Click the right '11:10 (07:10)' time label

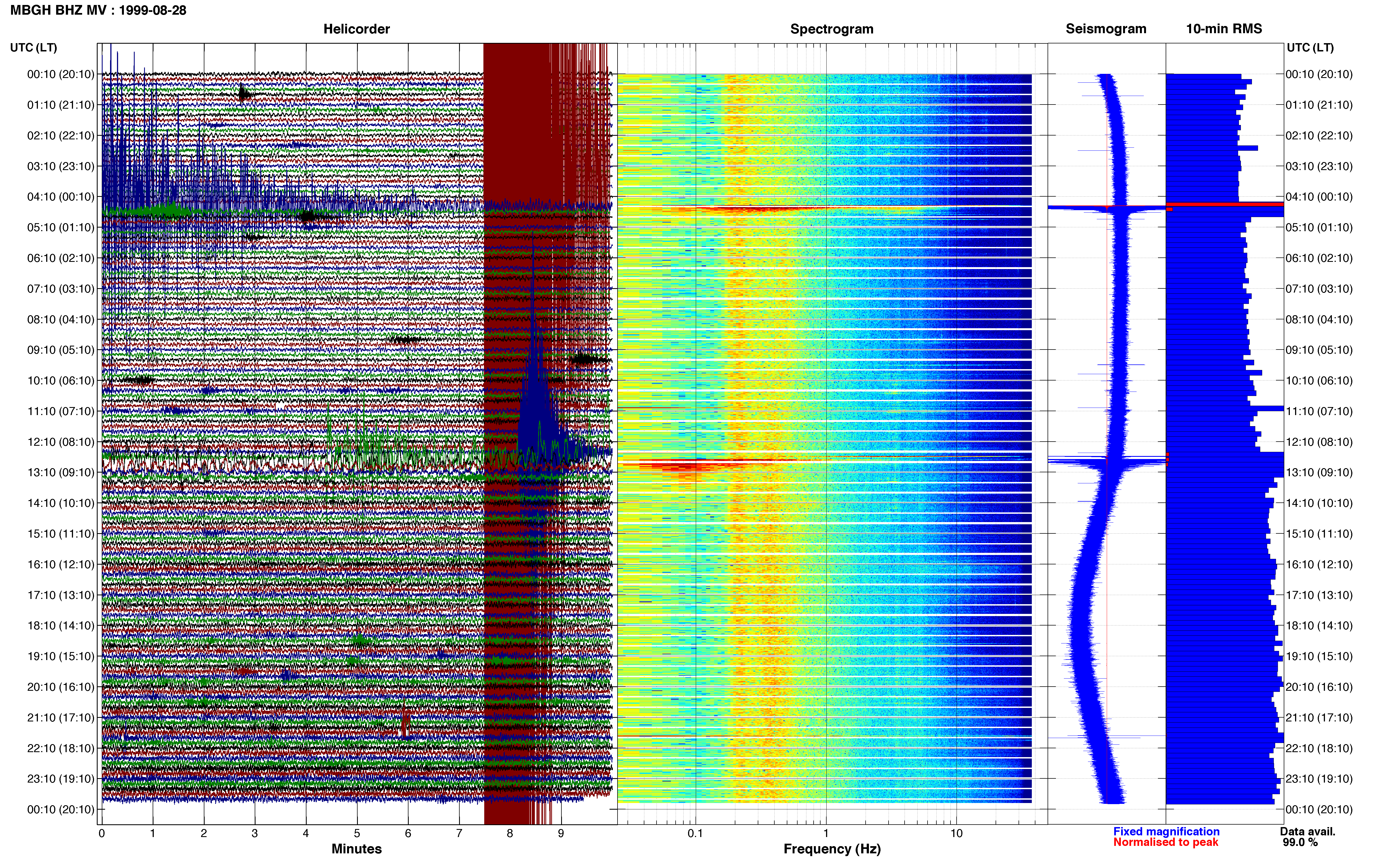point(1319,412)
